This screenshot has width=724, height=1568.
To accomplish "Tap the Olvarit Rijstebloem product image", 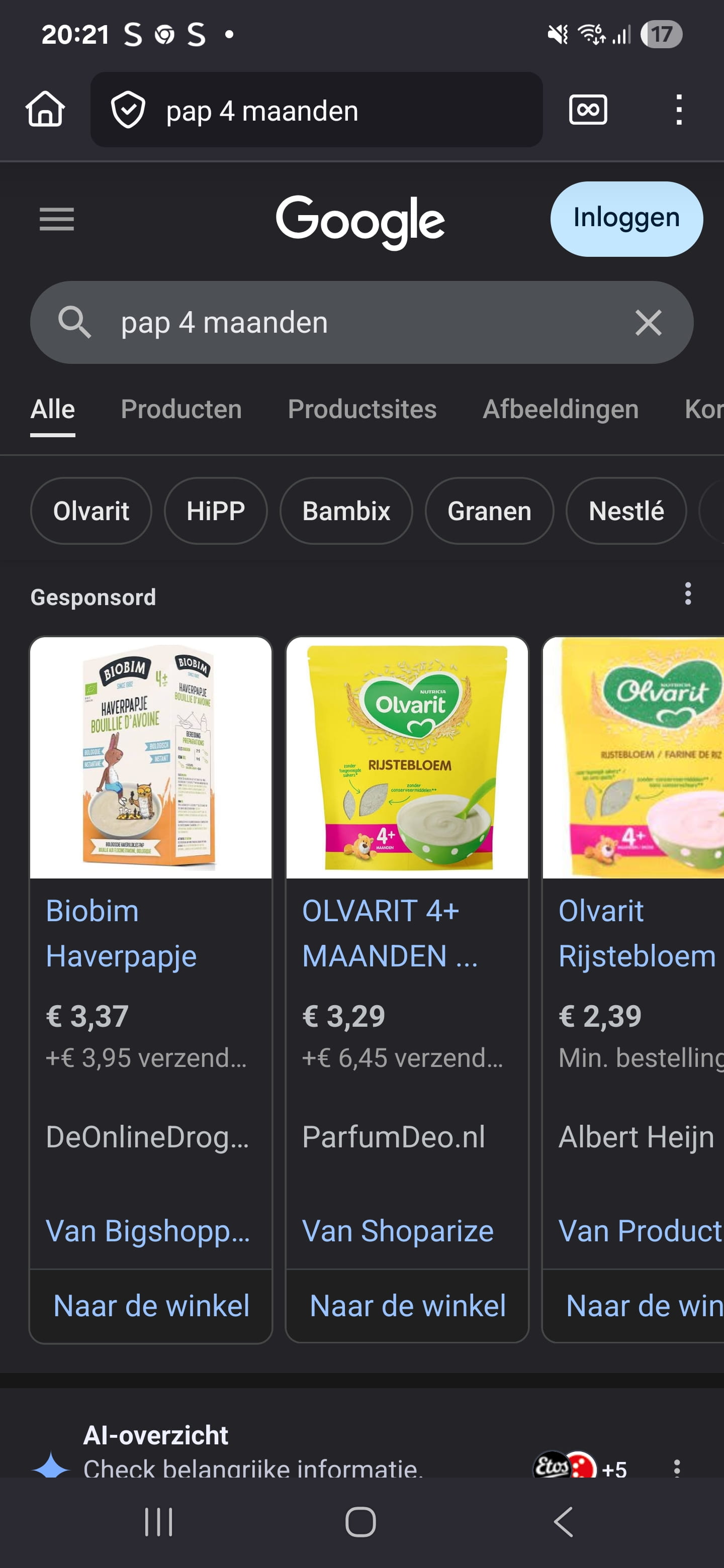I will [x=633, y=758].
